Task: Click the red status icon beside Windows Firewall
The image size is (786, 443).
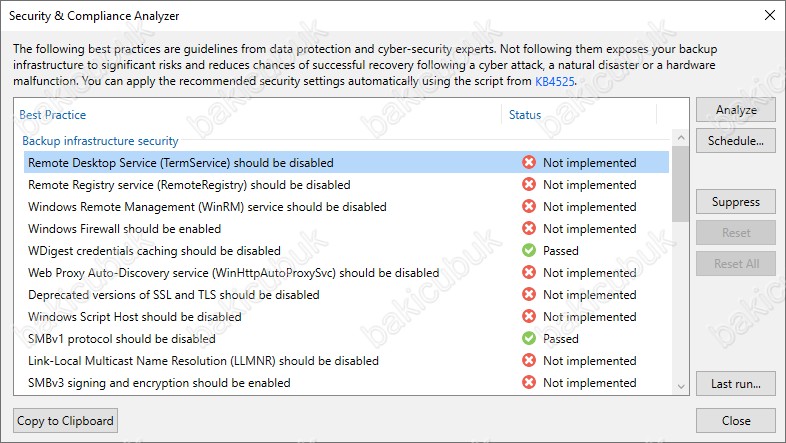Action: pos(529,229)
